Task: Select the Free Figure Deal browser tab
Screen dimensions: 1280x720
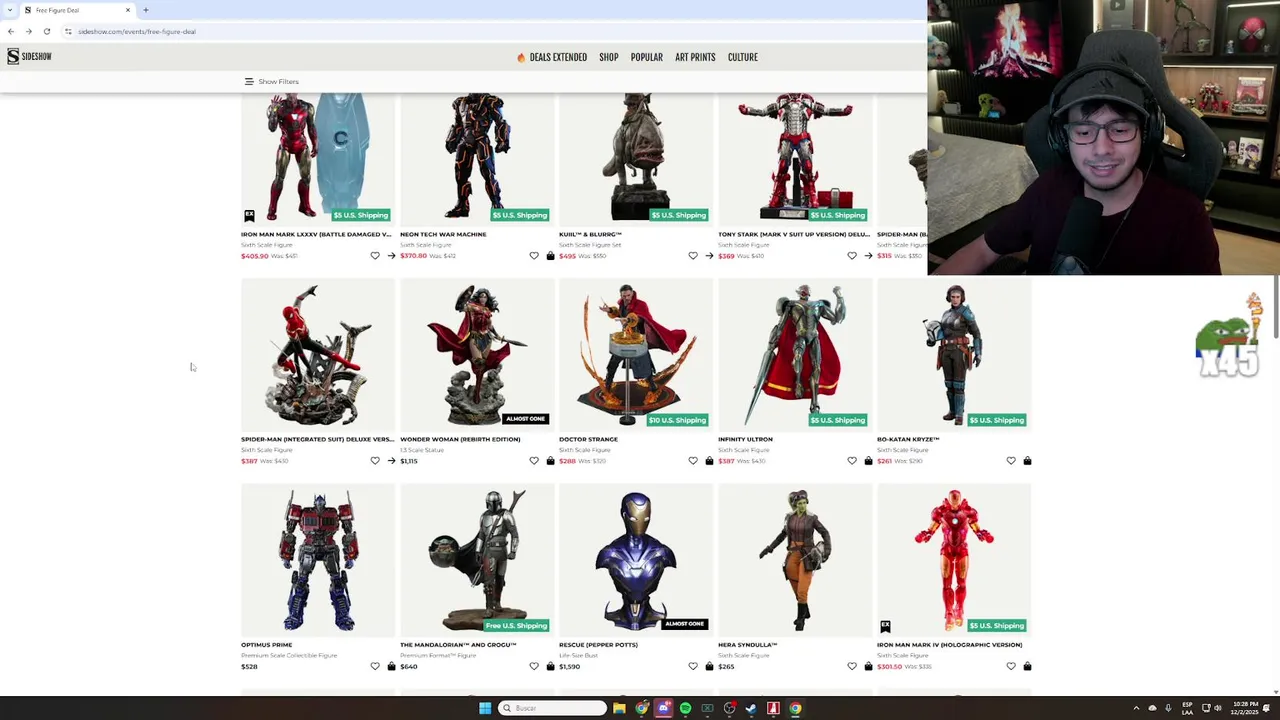Action: point(78,10)
